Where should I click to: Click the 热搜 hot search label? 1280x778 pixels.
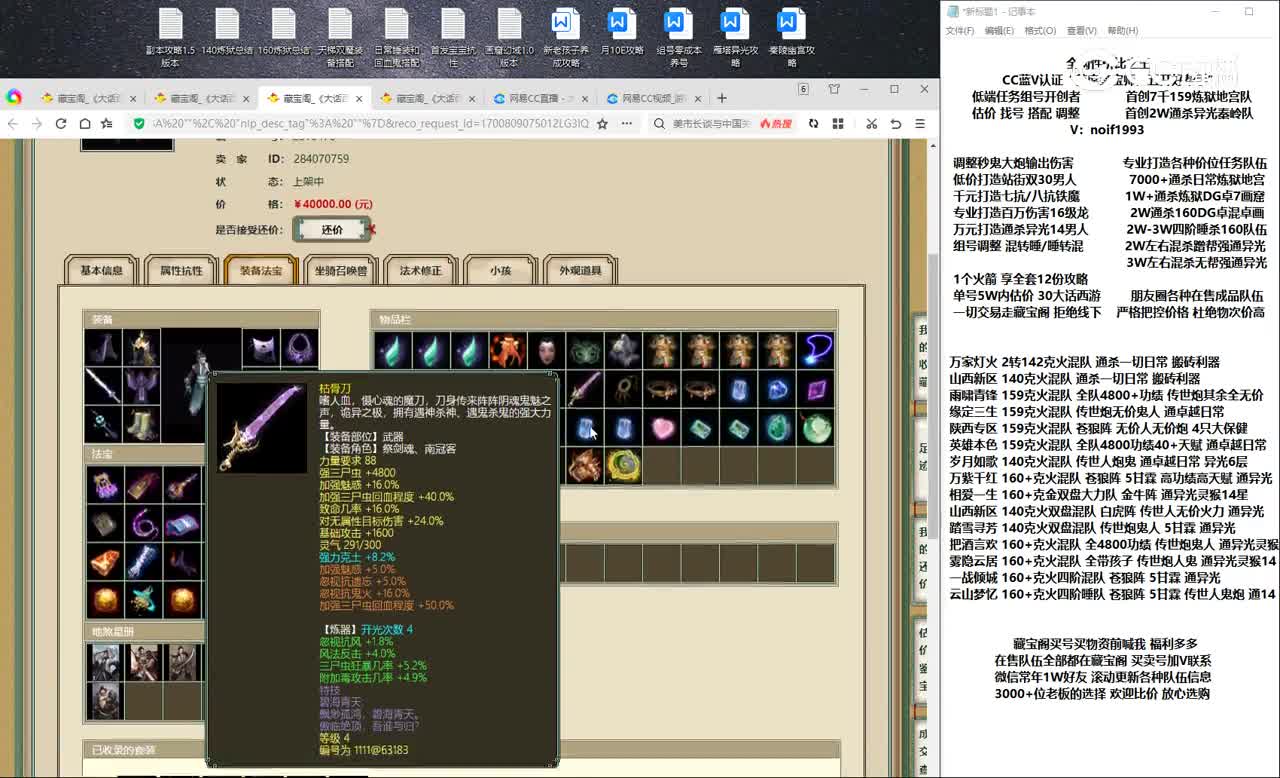click(x=776, y=123)
